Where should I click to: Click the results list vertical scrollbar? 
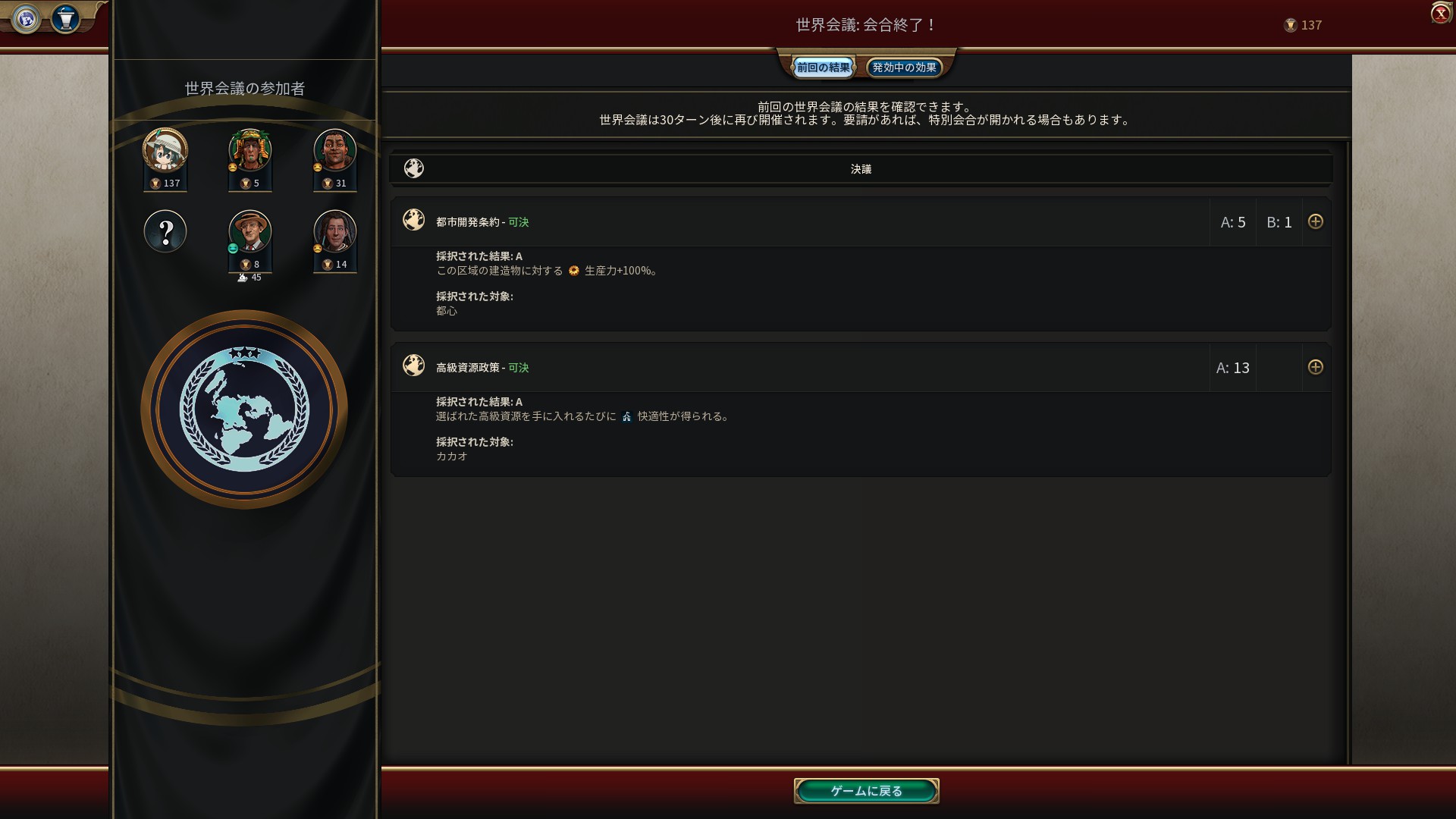[x=1347, y=452]
